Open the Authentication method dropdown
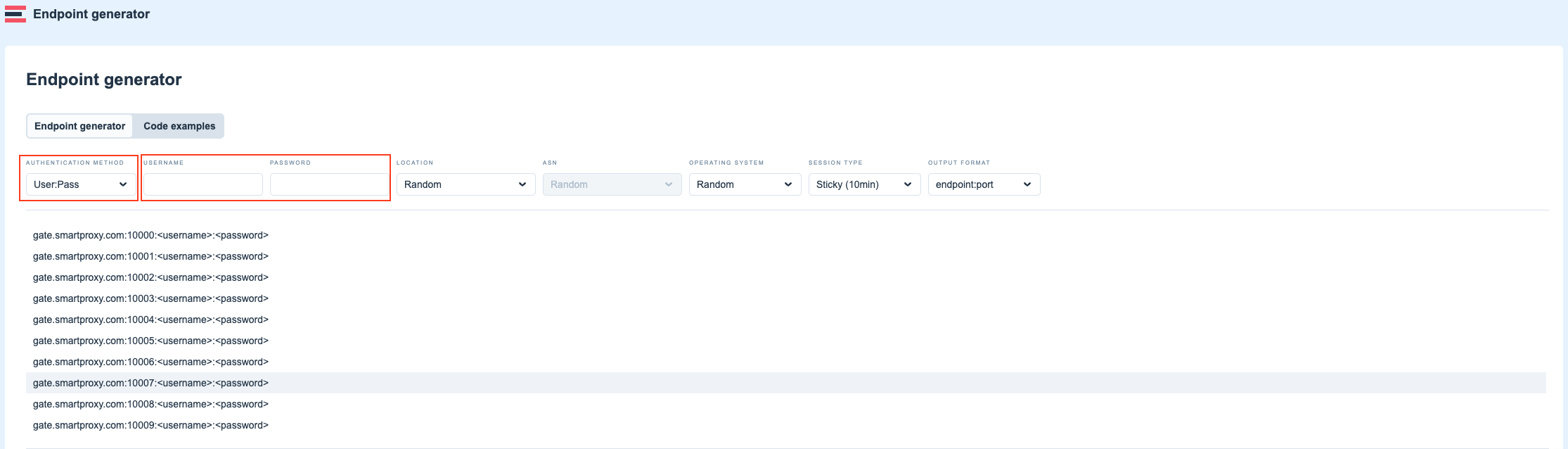Image resolution: width=1568 pixels, height=449 pixels. (x=81, y=184)
